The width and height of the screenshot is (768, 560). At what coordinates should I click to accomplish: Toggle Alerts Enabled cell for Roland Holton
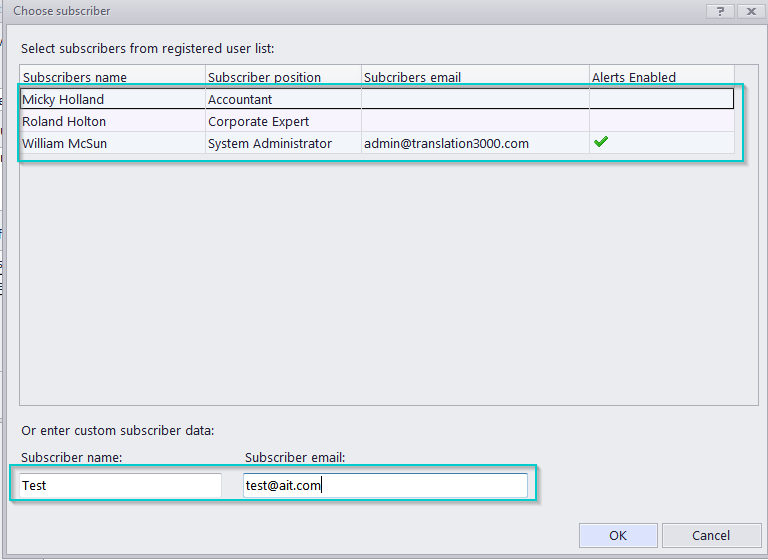(660, 122)
